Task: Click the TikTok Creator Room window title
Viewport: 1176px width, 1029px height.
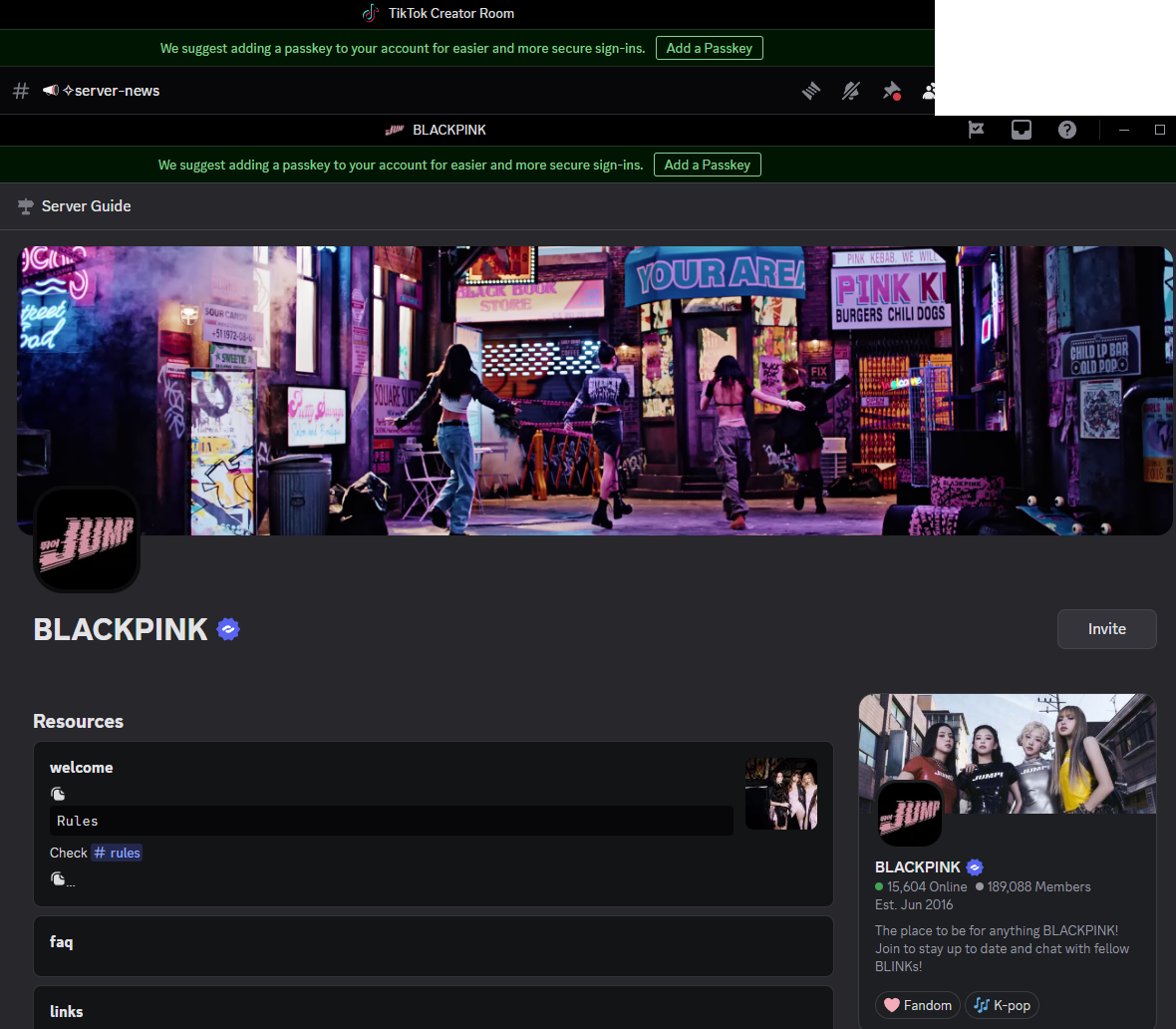Action: coord(451,14)
